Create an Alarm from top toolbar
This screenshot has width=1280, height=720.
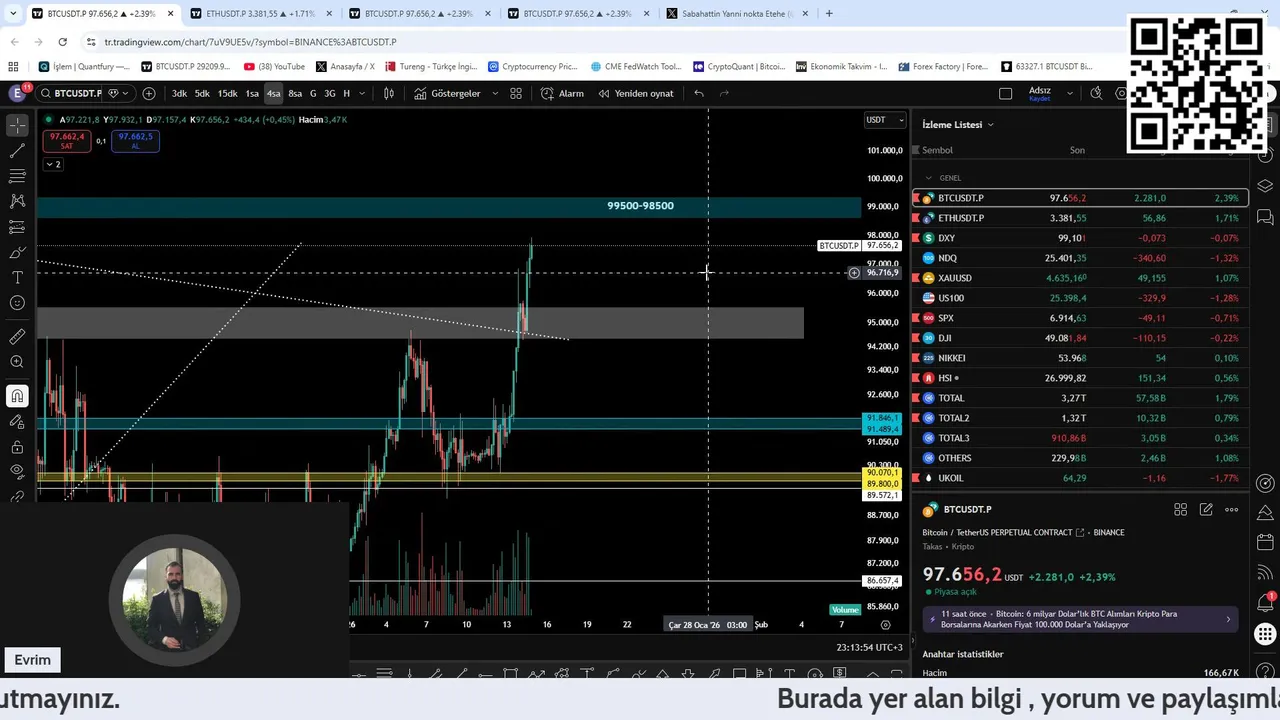562,93
